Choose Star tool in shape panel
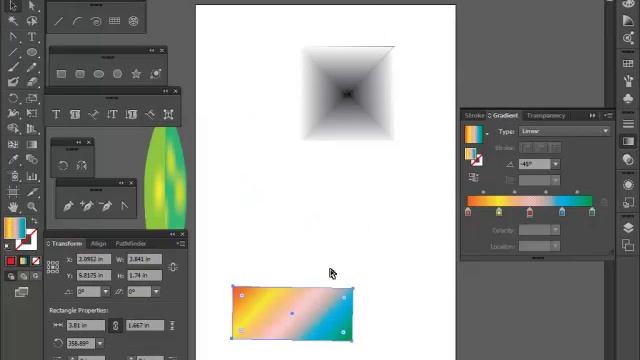Image resolution: width=640 pixels, height=360 pixels. pos(136,74)
